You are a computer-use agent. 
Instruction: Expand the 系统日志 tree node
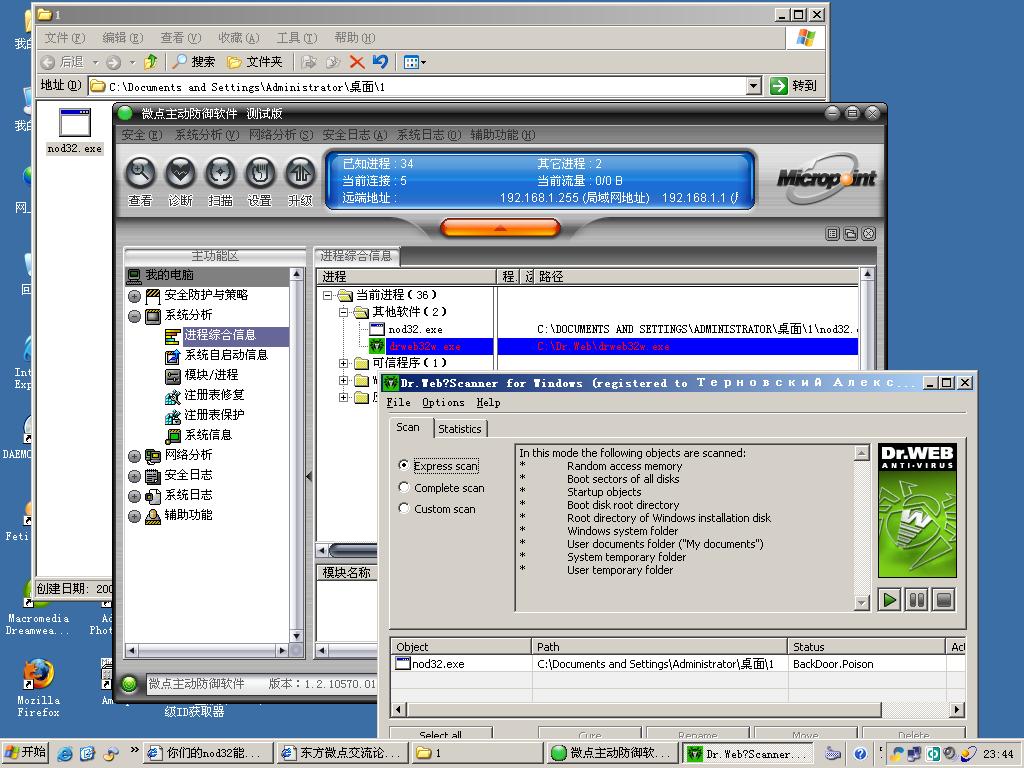click(x=135, y=497)
